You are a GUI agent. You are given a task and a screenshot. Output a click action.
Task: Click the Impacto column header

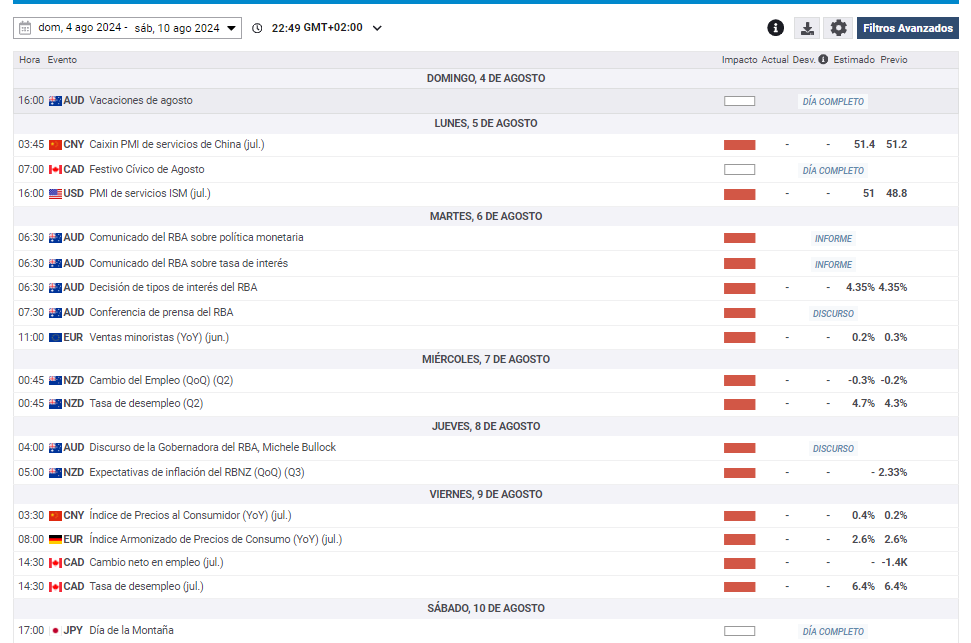(x=739, y=60)
